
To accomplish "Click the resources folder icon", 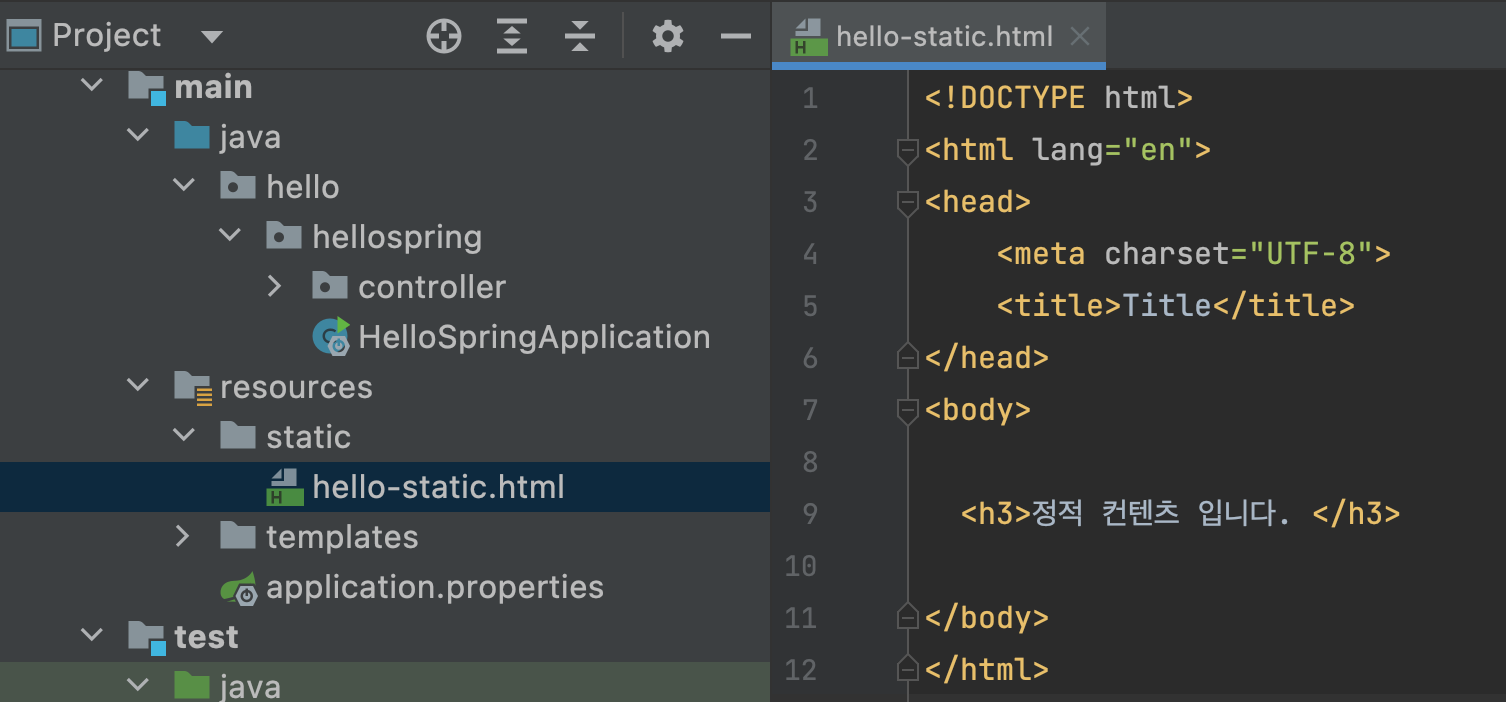I will (193, 387).
